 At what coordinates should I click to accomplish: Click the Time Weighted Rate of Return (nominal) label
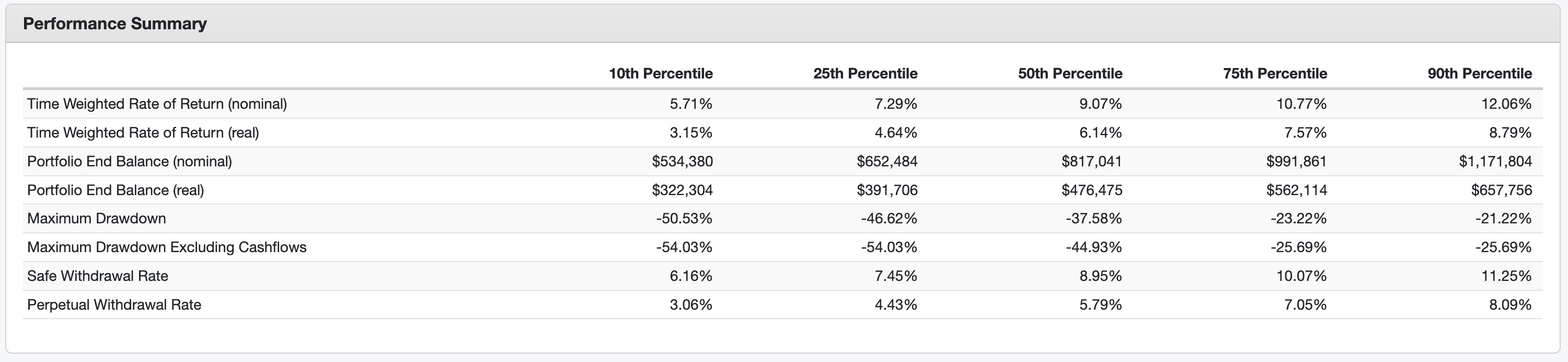157,104
